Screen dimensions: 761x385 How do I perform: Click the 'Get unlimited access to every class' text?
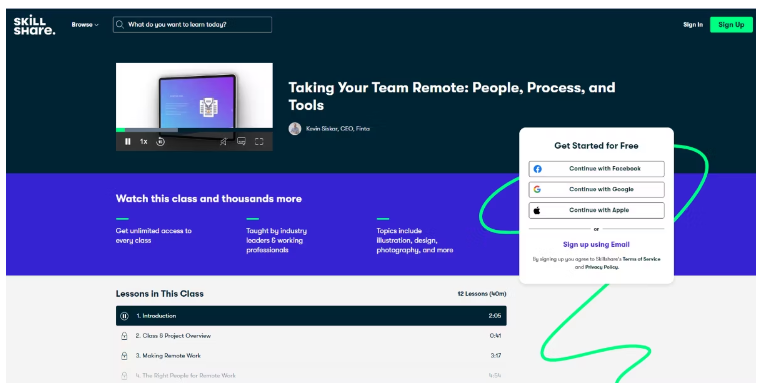[153, 235]
